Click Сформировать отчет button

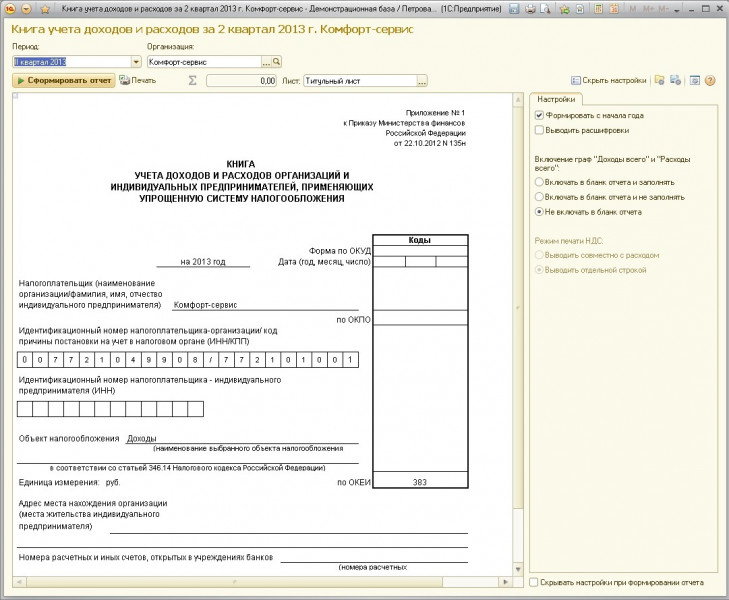point(64,80)
